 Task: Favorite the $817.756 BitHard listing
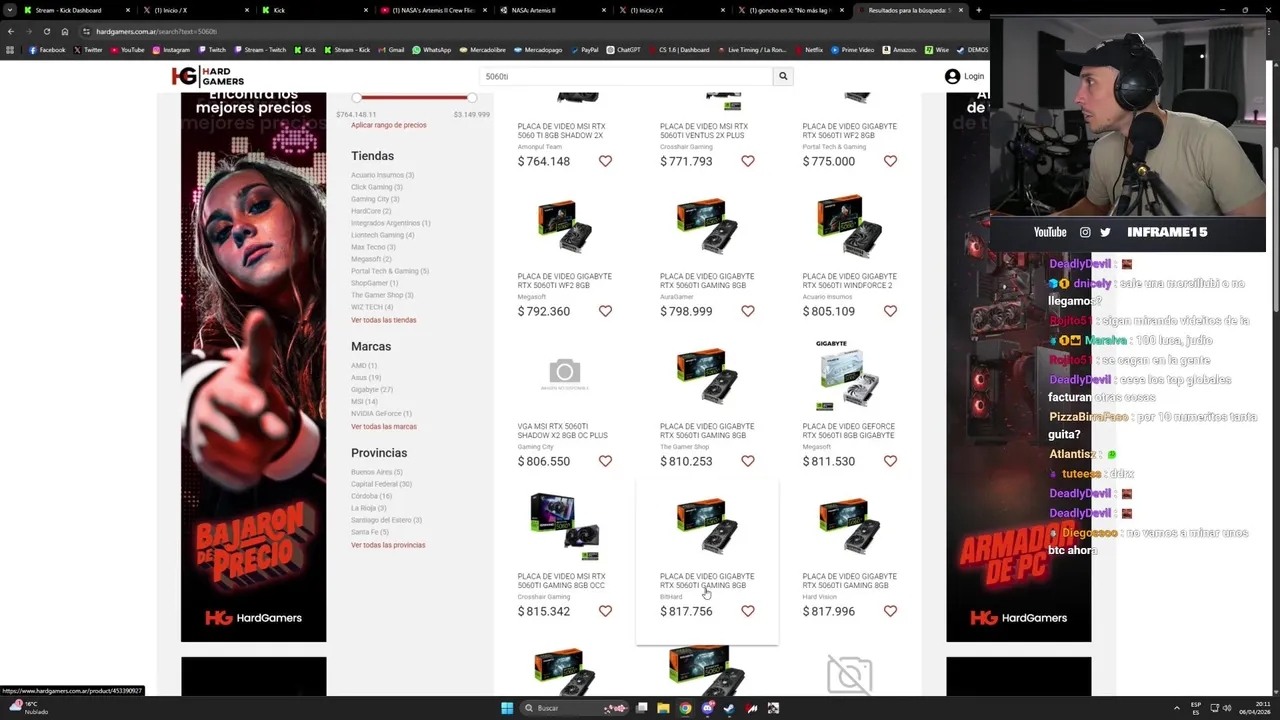click(747, 611)
